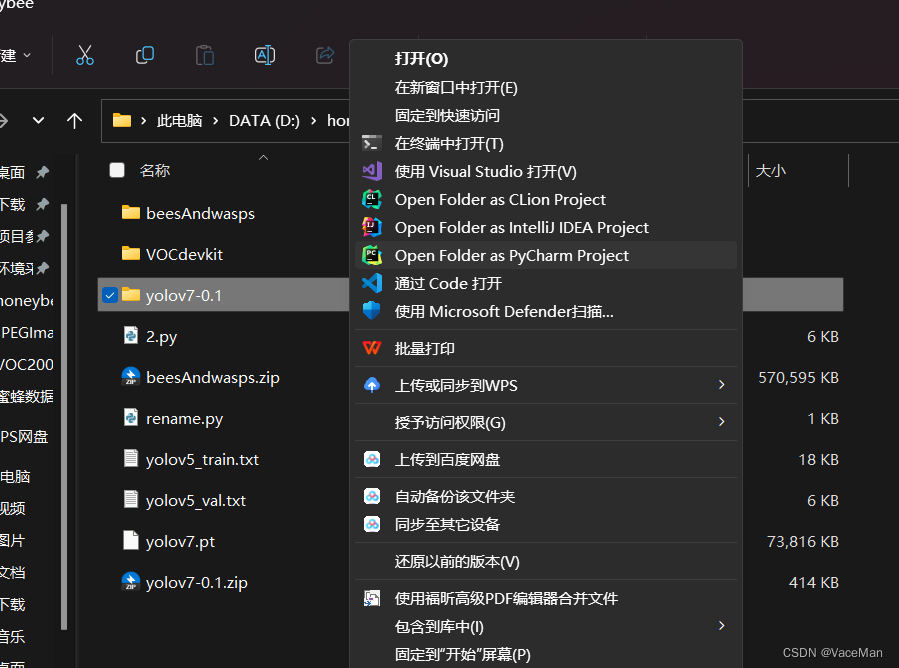Click the Cut scissors icon in toolbar
Image resolution: width=899 pixels, height=668 pixels.
85,56
